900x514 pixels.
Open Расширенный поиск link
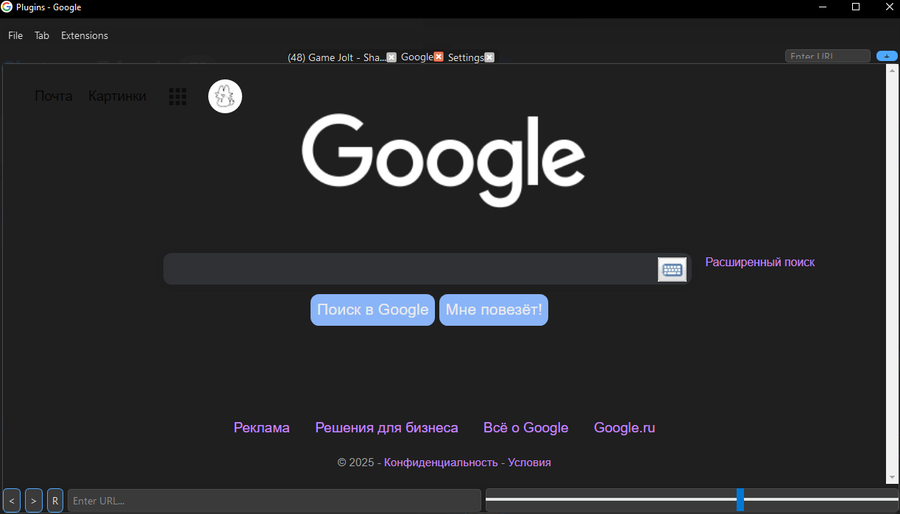[759, 262]
